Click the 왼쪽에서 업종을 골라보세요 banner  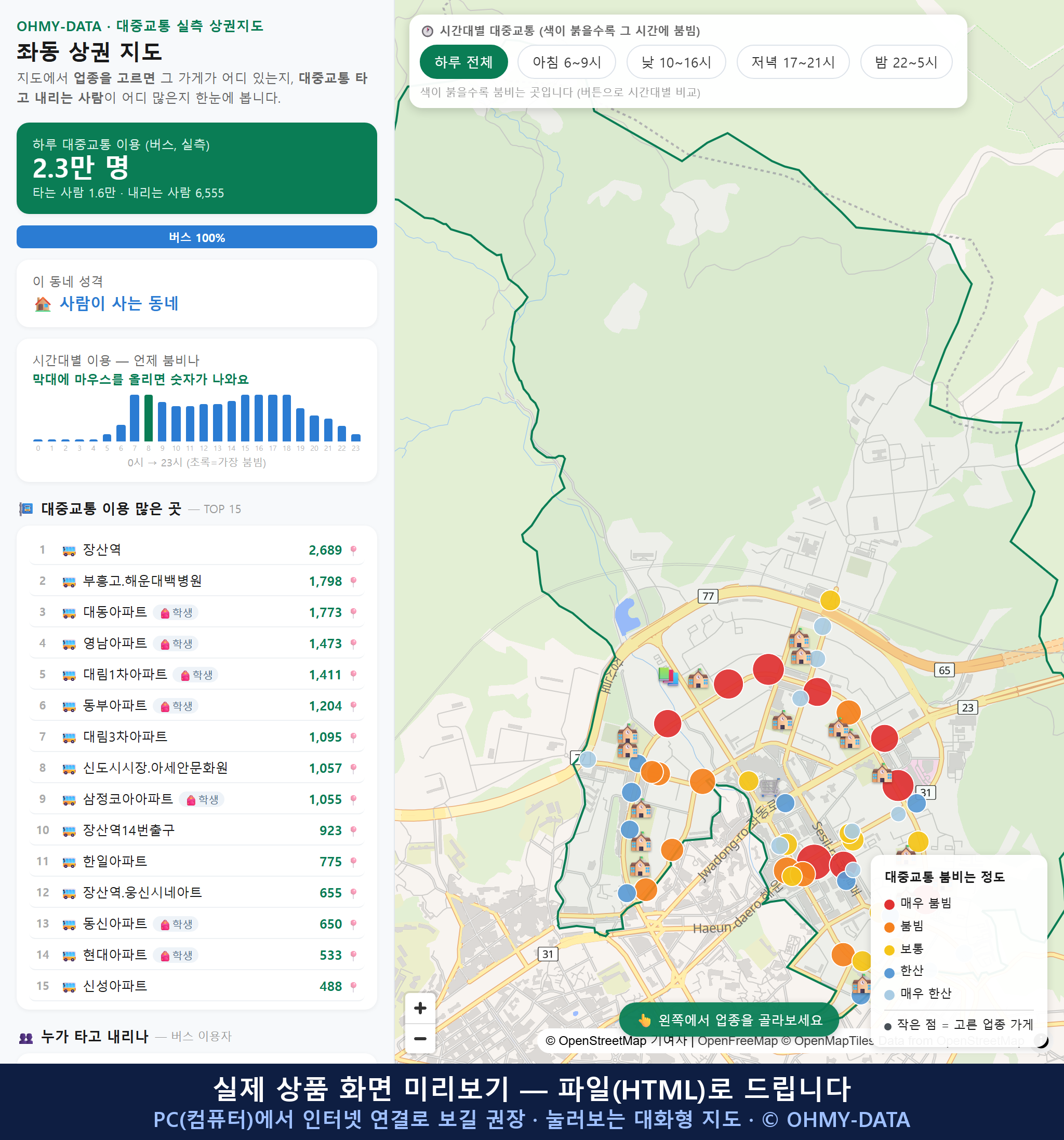pyautogui.click(x=728, y=1020)
